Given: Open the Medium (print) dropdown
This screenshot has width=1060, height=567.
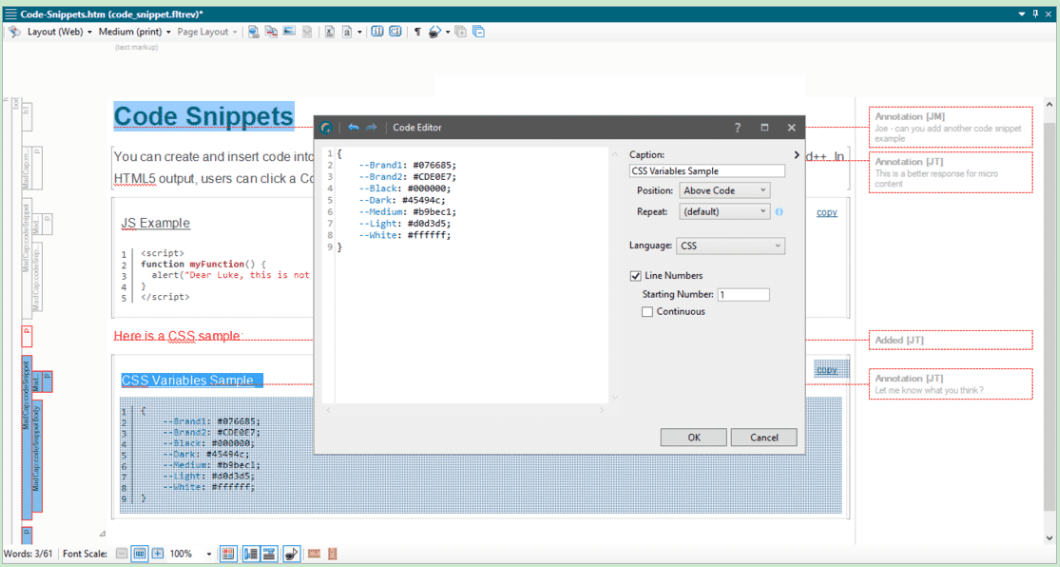Looking at the screenshot, I should [135, 32].
